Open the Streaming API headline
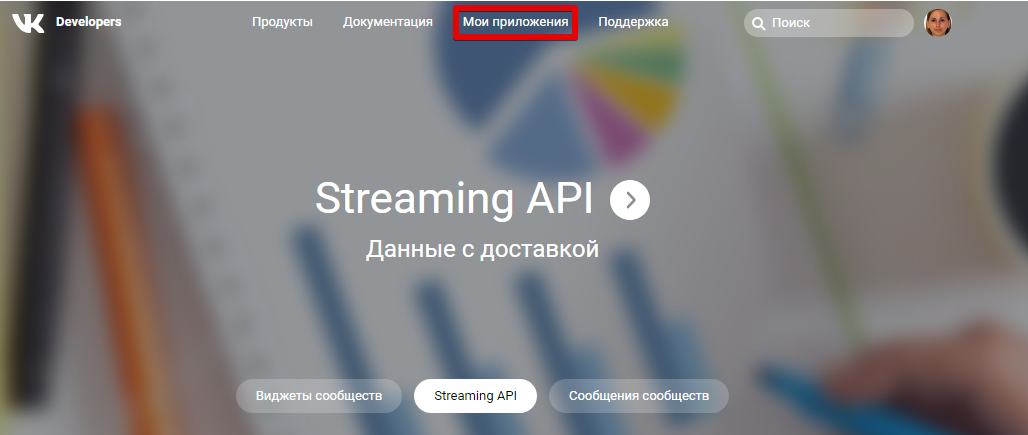Image resolution: width=1028 pixels, height=435 pixels. coord(454,199)
